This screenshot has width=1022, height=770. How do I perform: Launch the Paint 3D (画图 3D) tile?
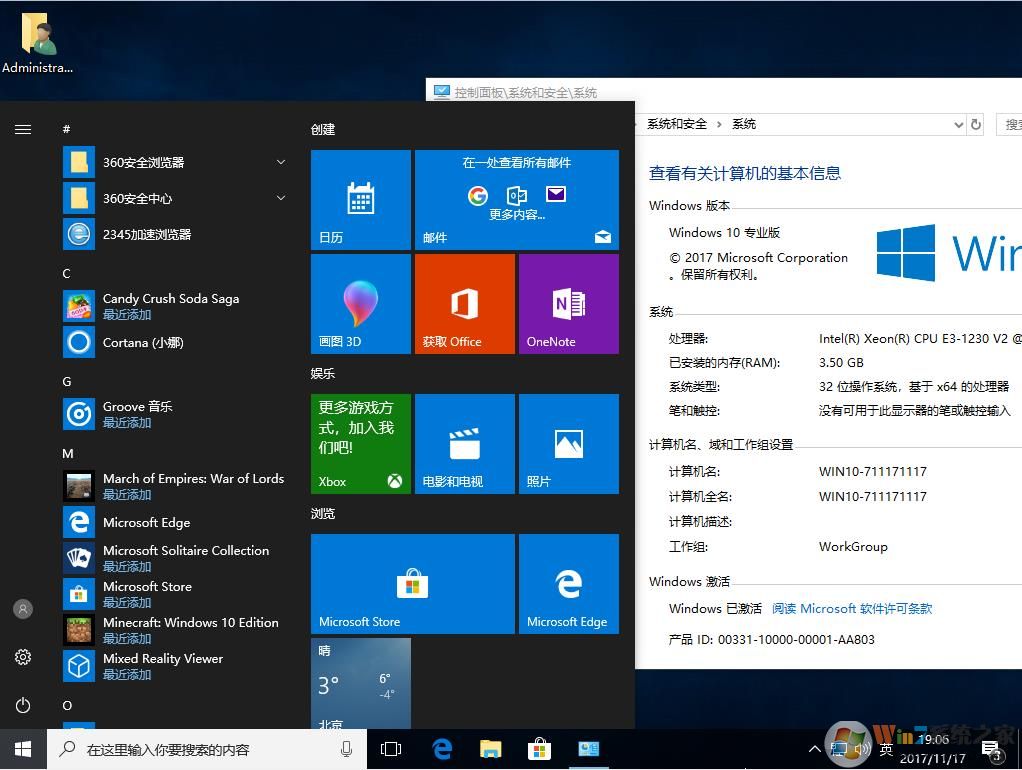tap(360, 303)
